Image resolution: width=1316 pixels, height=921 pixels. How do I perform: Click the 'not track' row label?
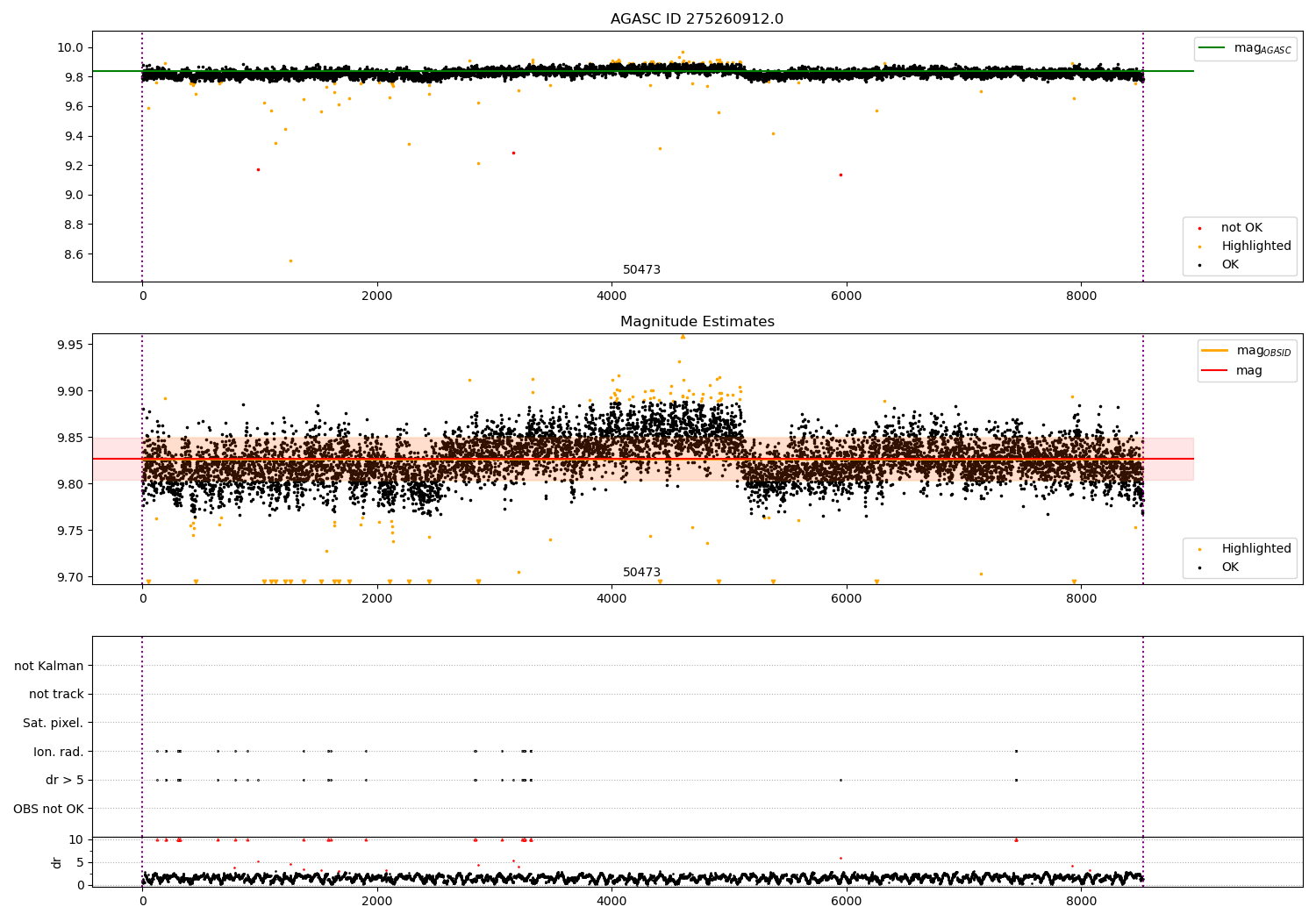56,695
